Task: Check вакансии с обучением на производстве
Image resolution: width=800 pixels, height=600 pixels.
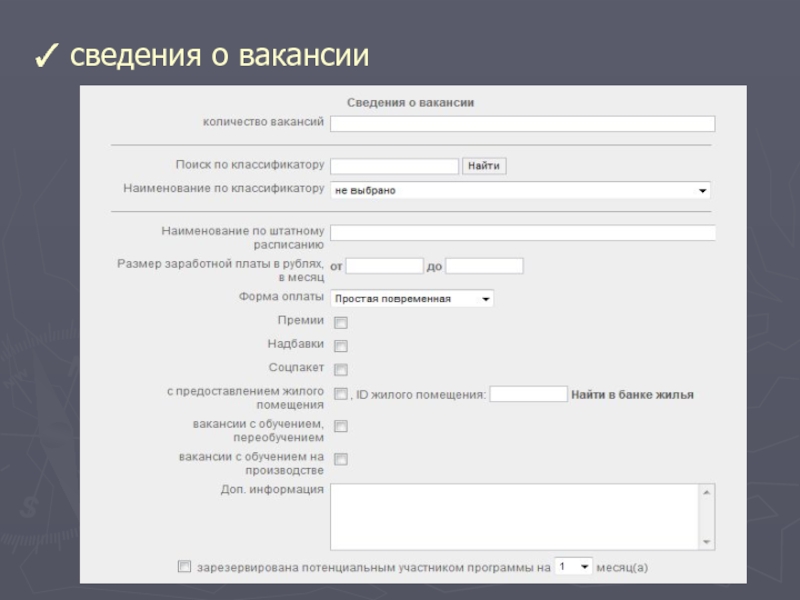Action: tap(340, 460)
